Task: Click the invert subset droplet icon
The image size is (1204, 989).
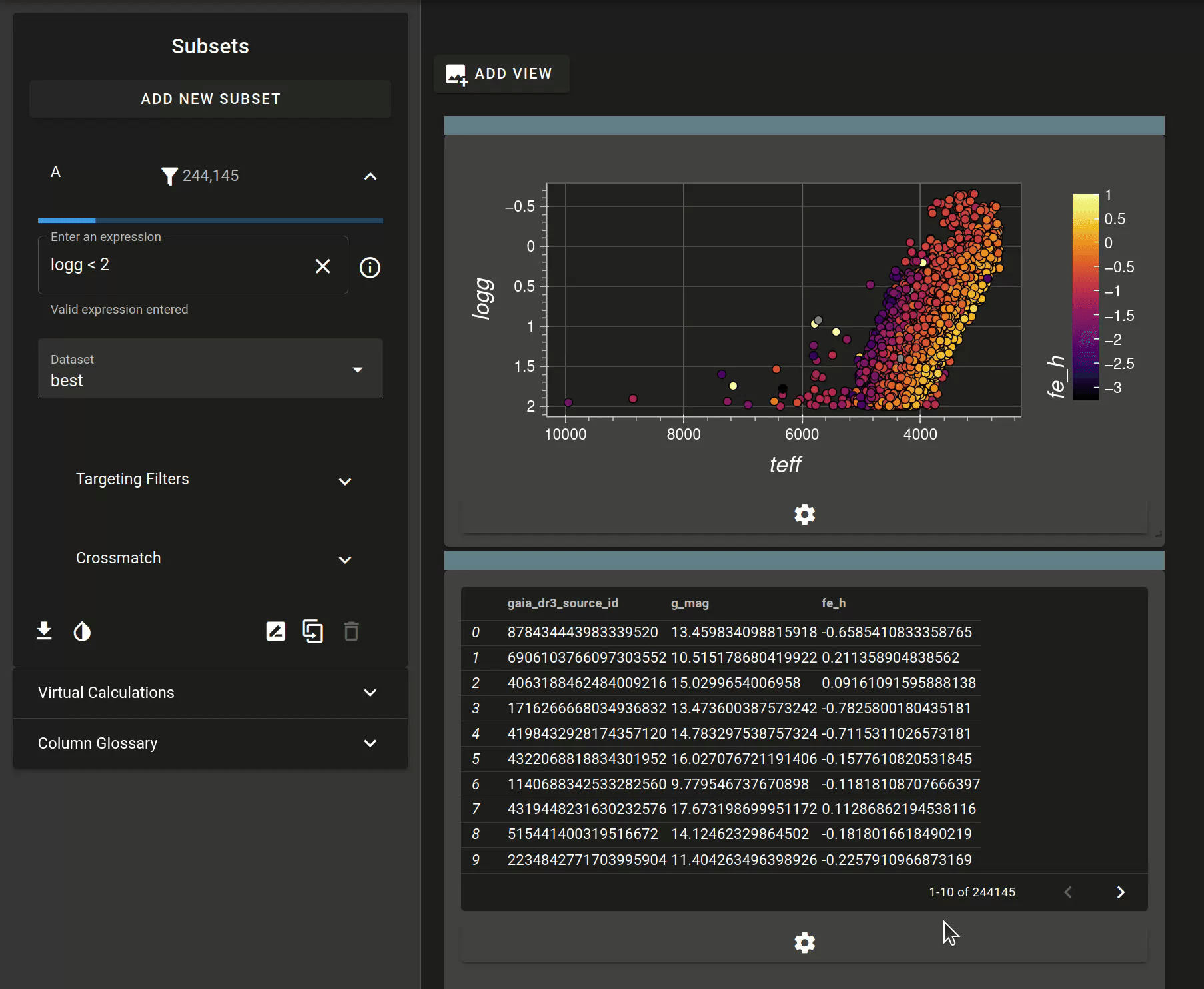Action: click(x=82, y=631)
